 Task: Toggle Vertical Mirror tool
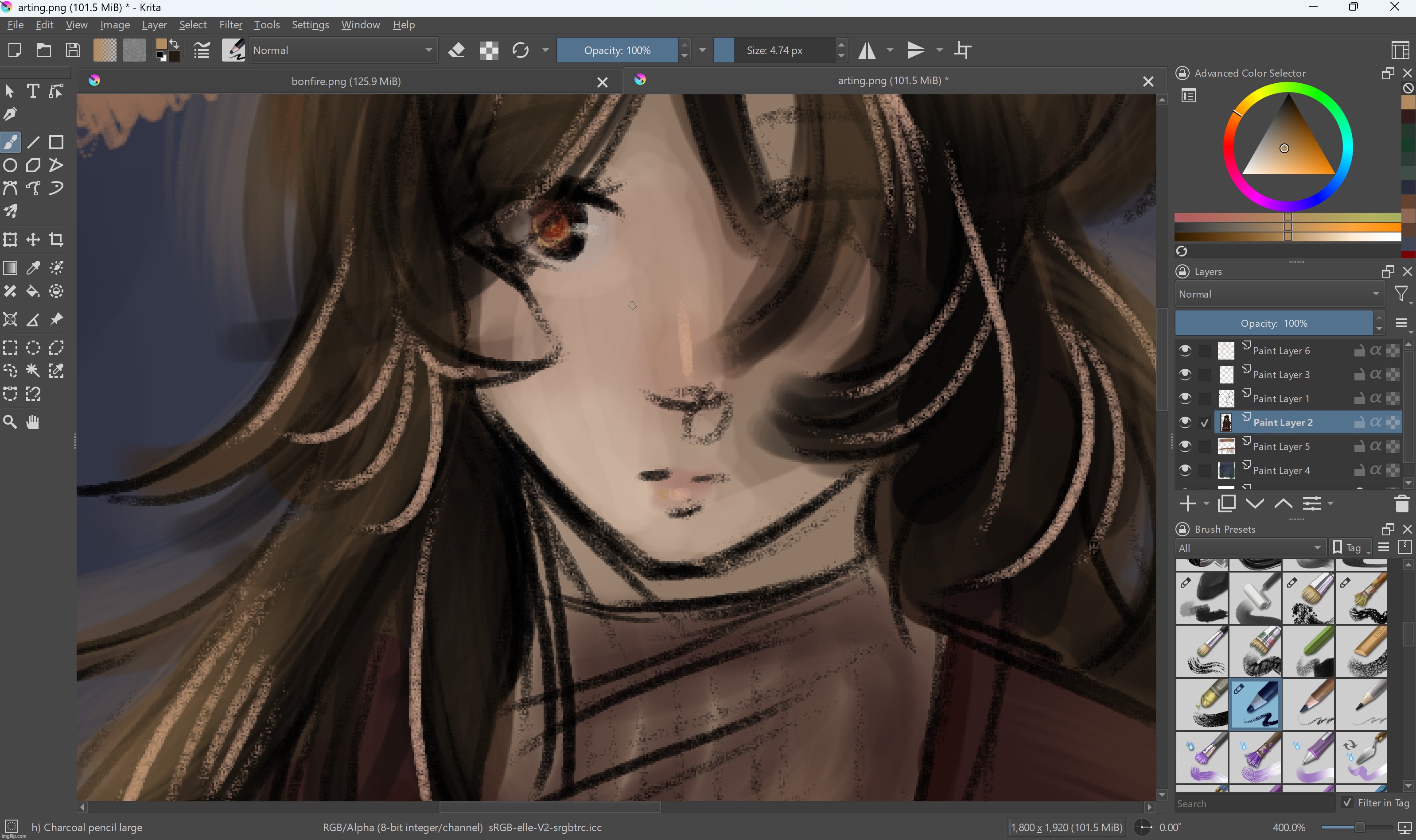click(915, 50)
